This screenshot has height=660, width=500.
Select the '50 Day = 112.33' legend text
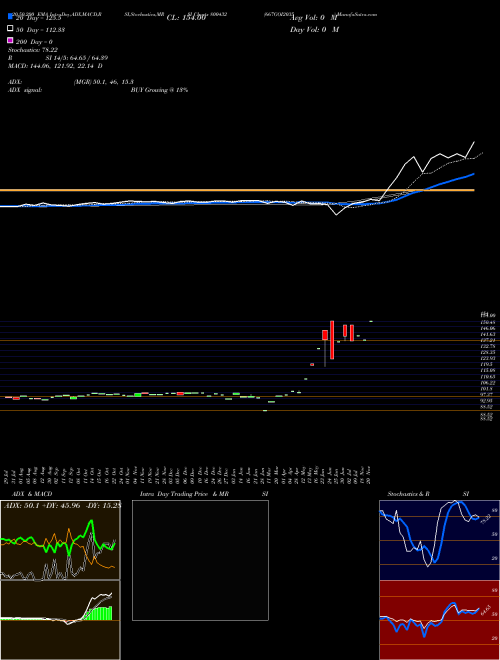[40, 30]
